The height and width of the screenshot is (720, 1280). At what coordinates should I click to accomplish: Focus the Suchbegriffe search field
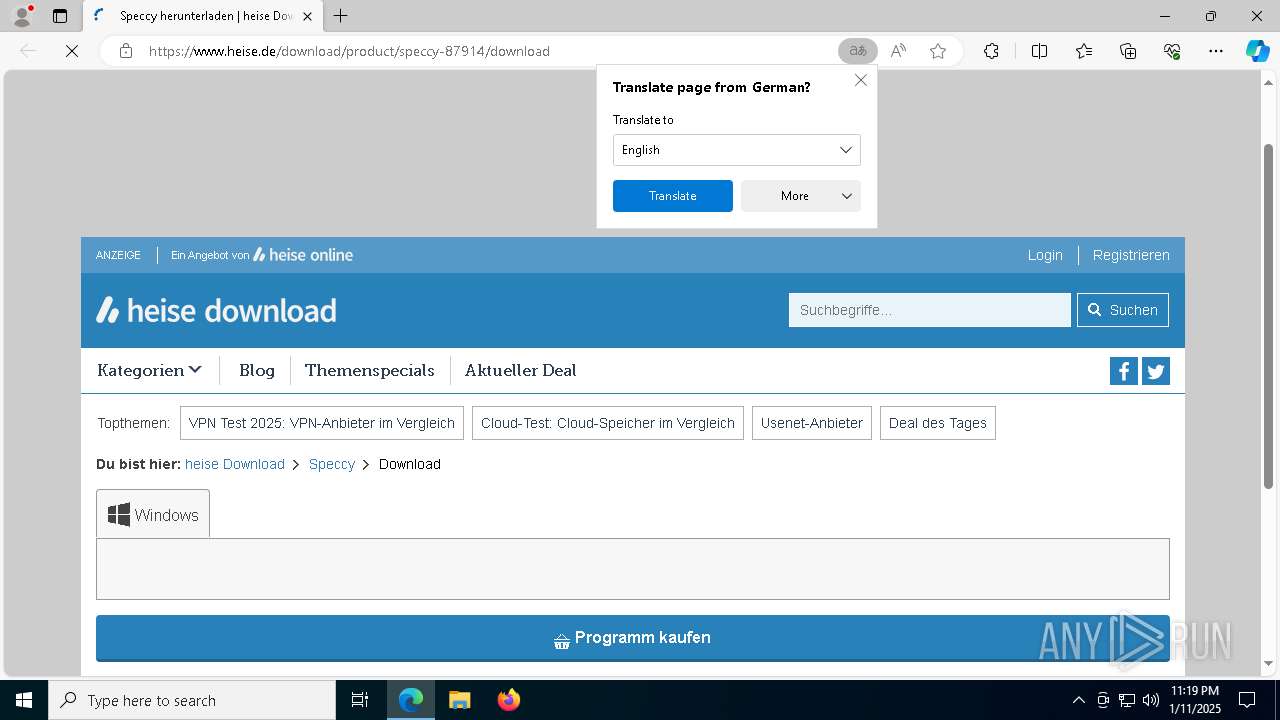coord(930,310)
